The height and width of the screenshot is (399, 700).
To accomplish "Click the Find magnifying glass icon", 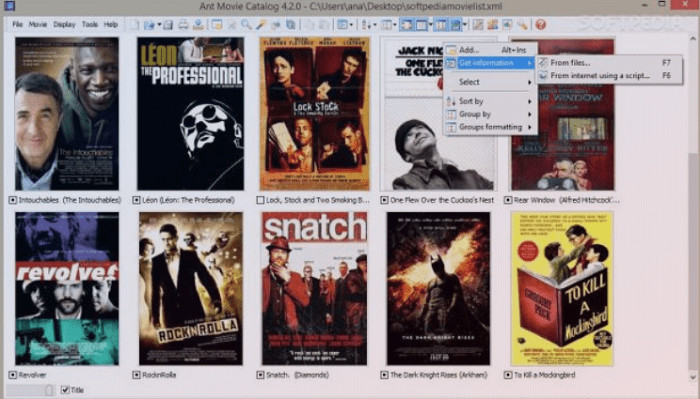I will [x=246, y=25].
